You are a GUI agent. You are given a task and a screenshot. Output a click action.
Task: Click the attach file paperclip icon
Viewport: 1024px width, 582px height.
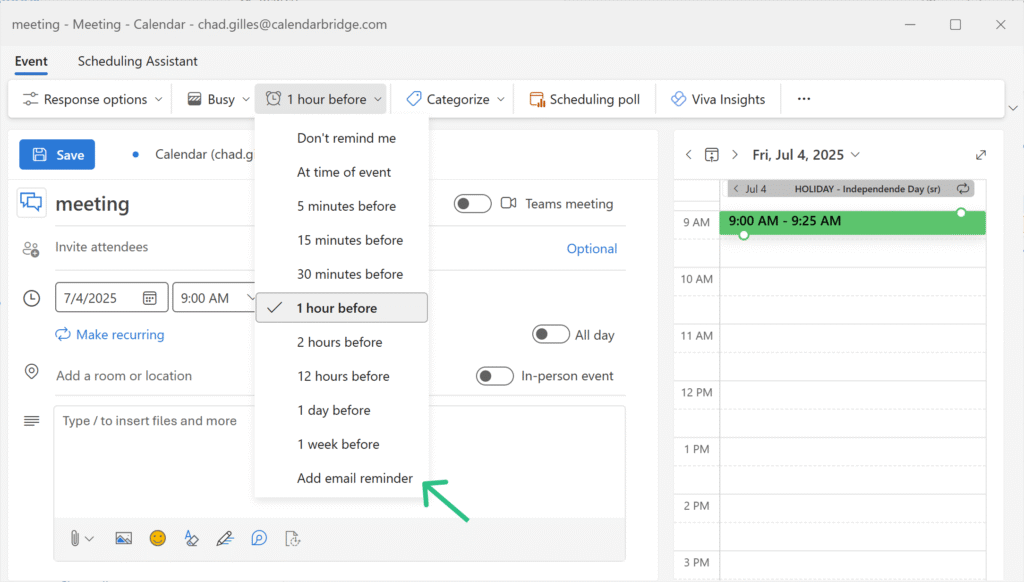coord(75,538)
